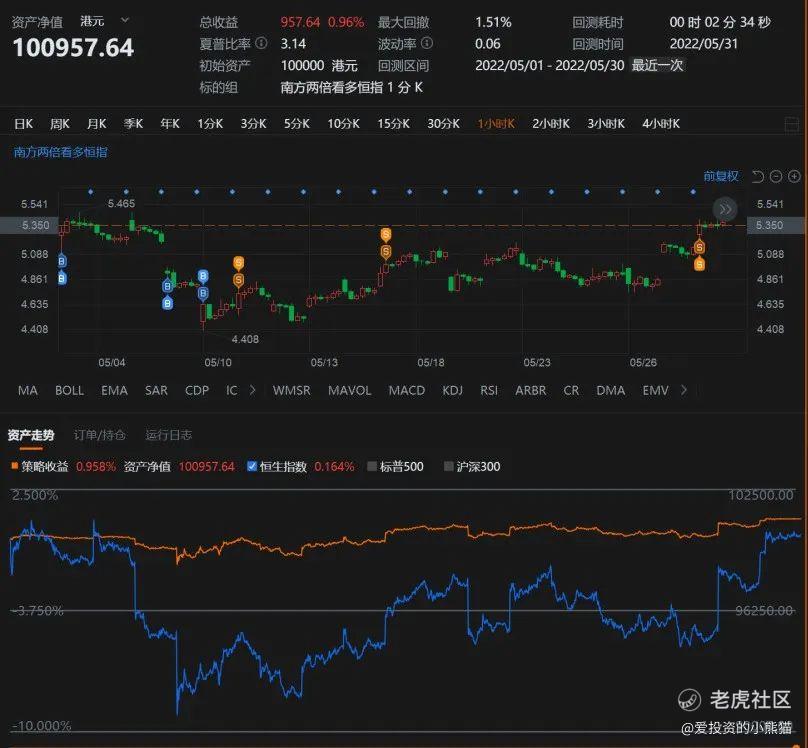
Task: Check the 标普500 benchmark checkbox
Action: click(372, 467)
